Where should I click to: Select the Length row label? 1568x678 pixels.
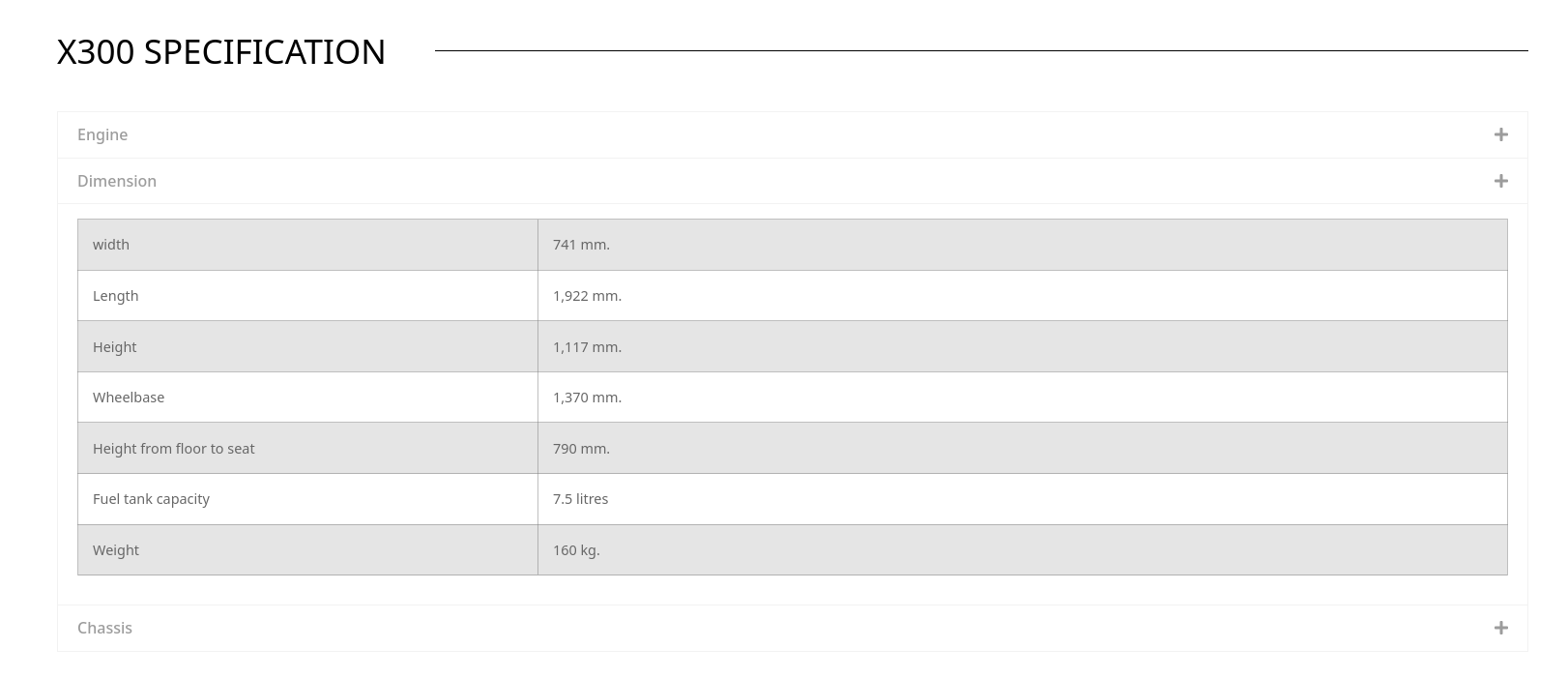pyautogui.click(x=115, y=296)
